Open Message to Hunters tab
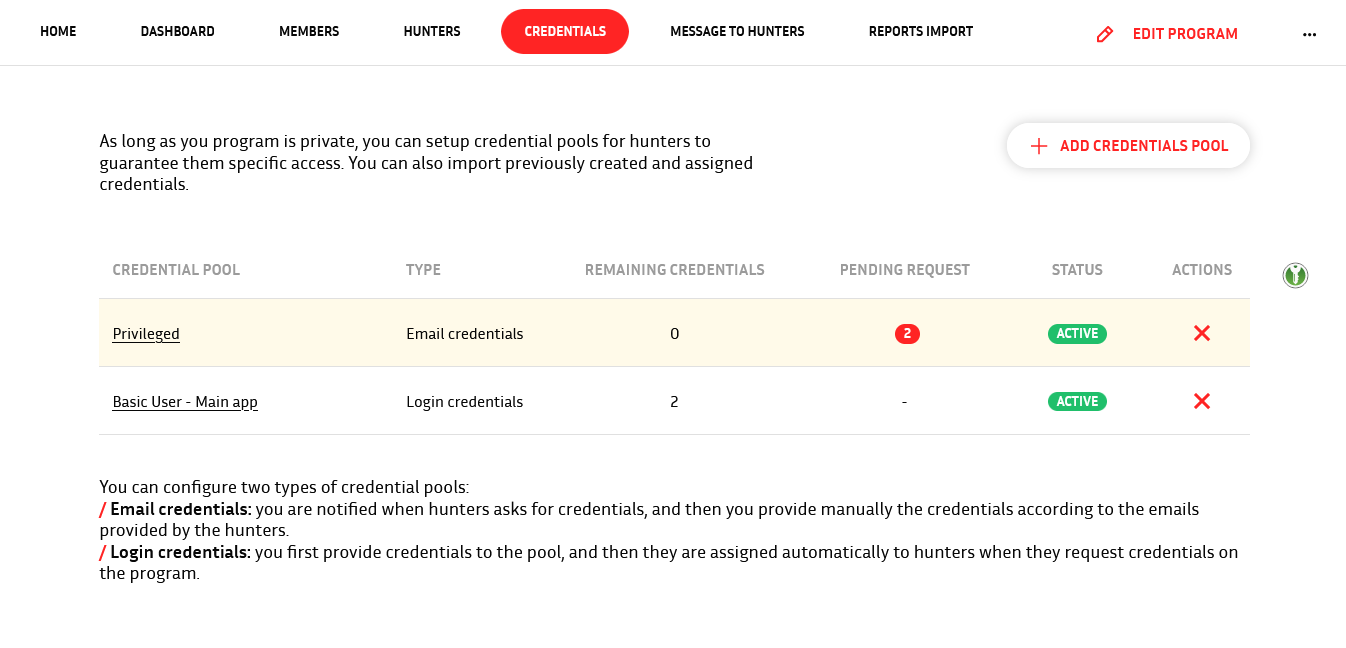 (x=737, y=32)
